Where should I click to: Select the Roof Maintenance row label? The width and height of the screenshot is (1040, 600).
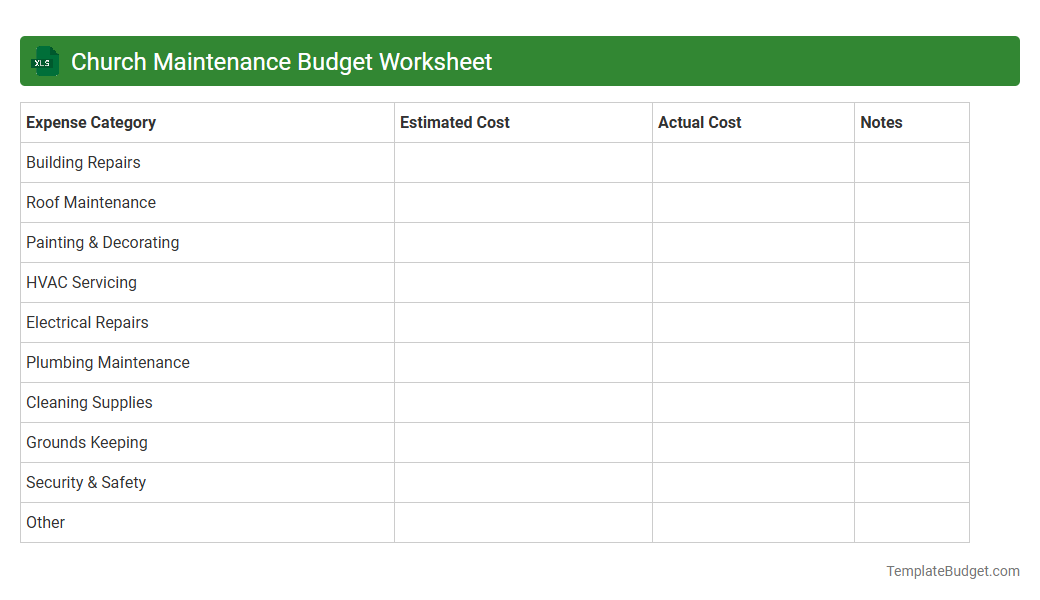click(91, 202)
